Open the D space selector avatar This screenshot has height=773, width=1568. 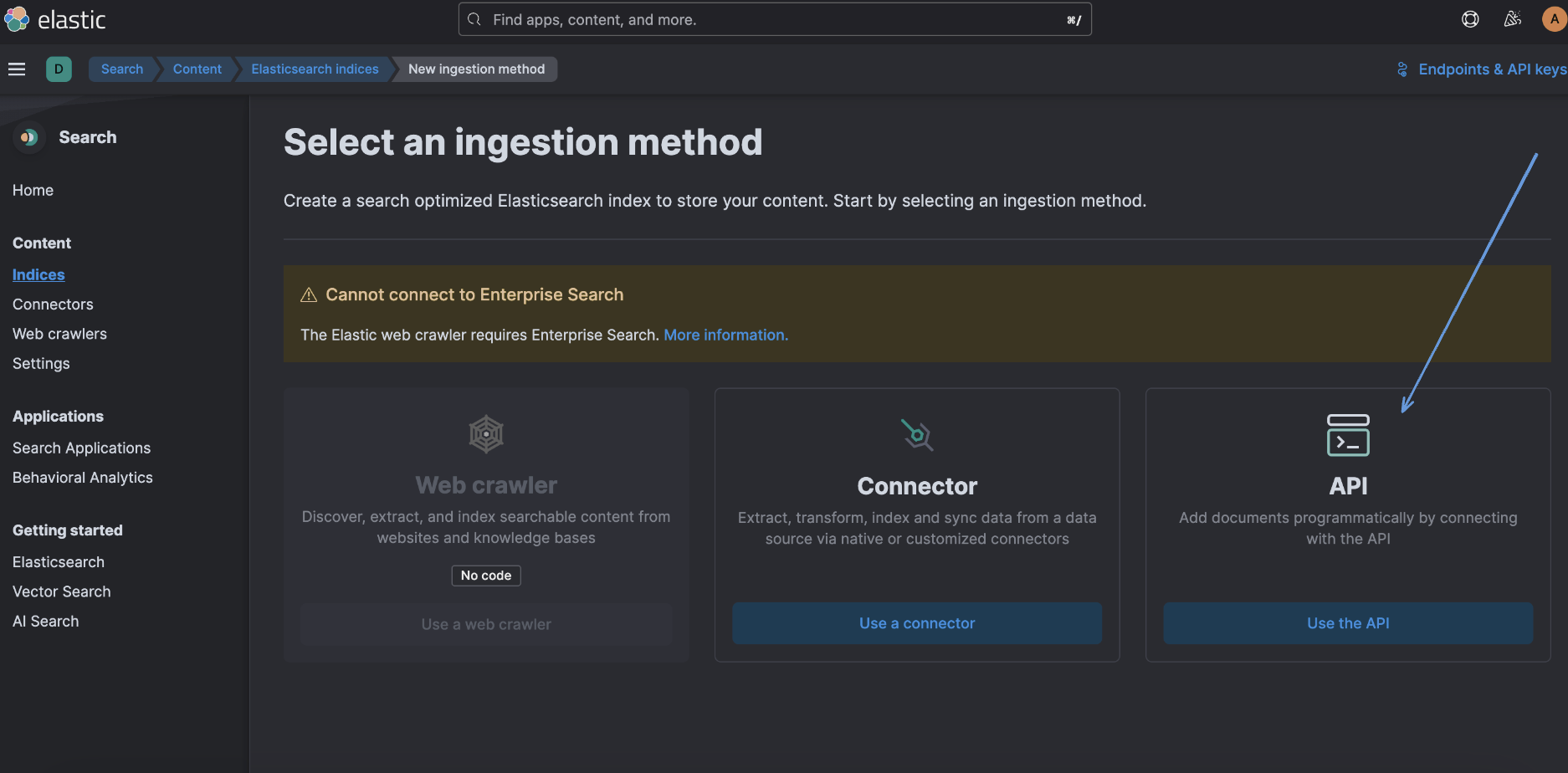59,69
